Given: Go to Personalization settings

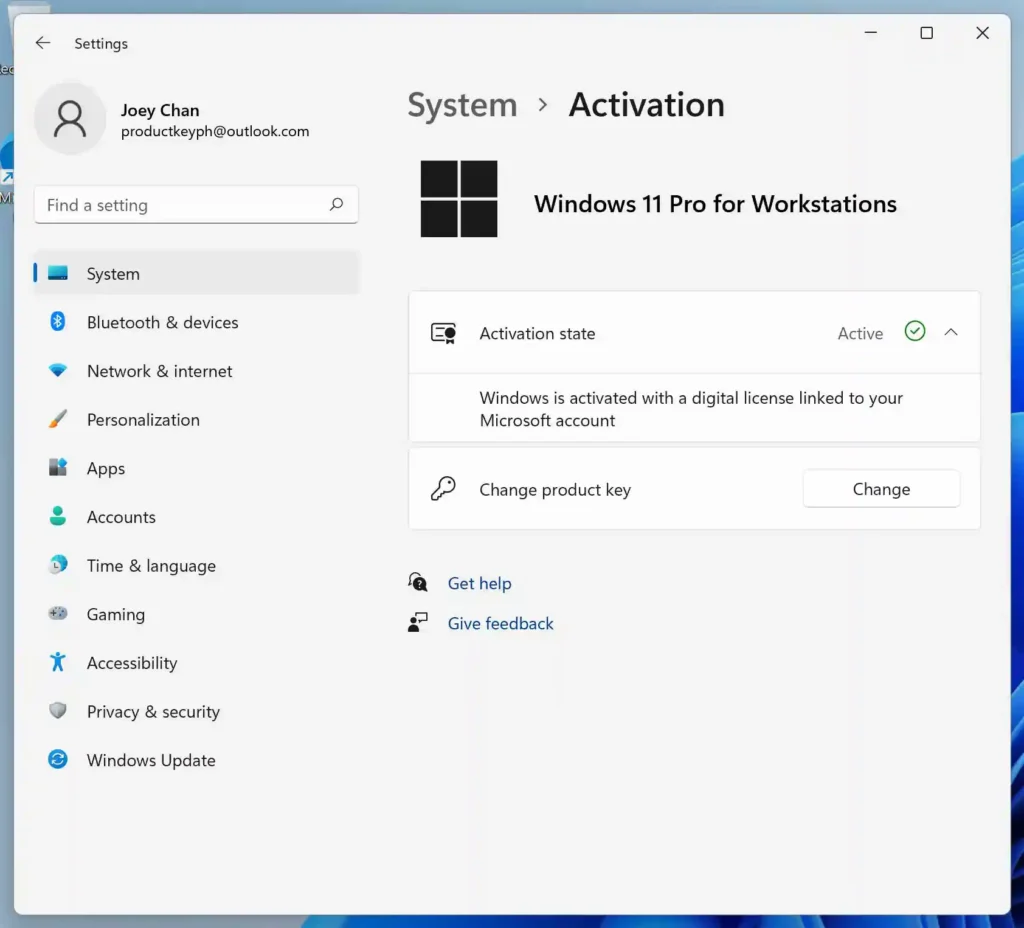Looking at the screenshot, I should point(197,419).
